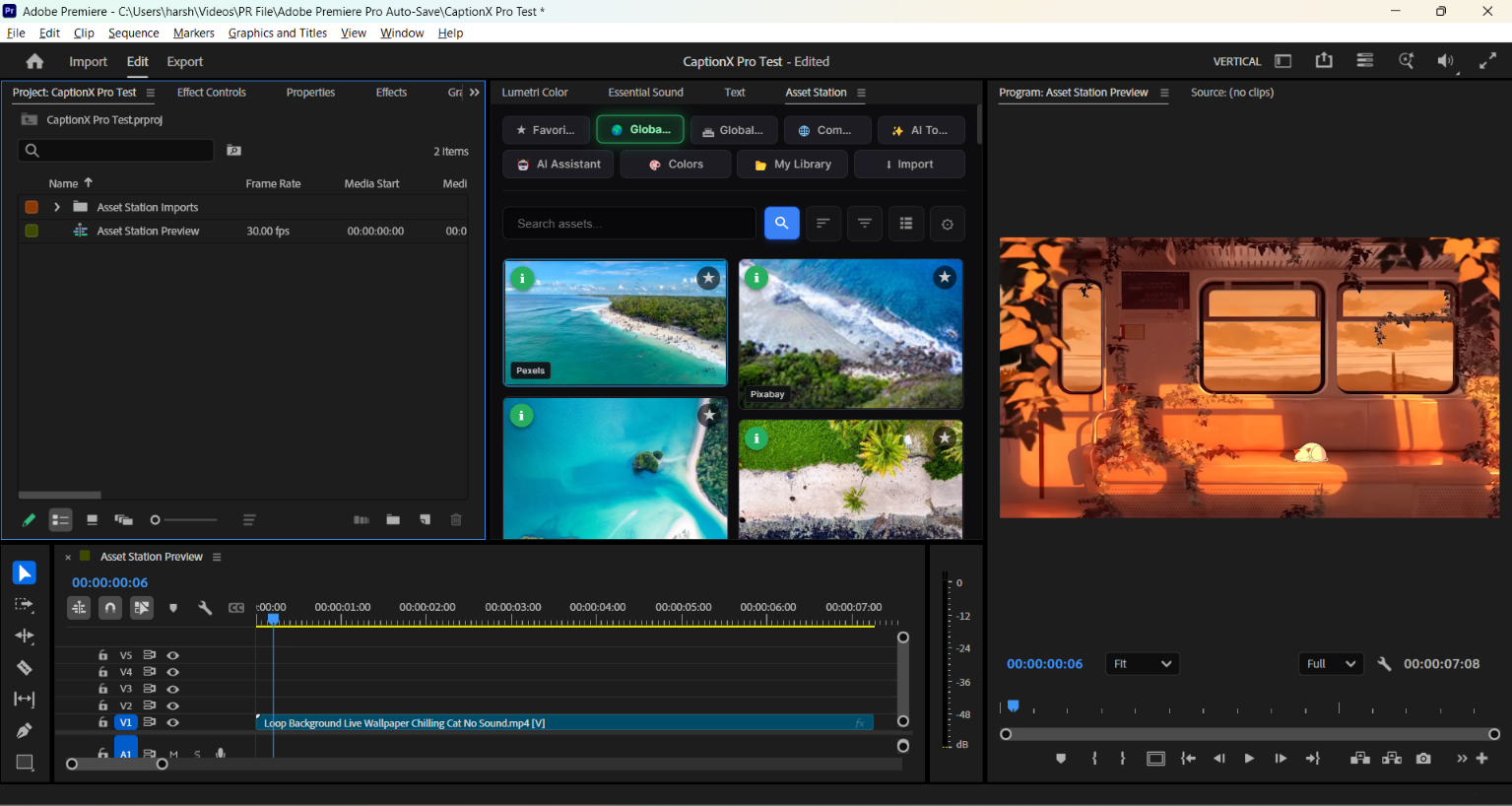Toggle visibility eye for track V5

173,655
